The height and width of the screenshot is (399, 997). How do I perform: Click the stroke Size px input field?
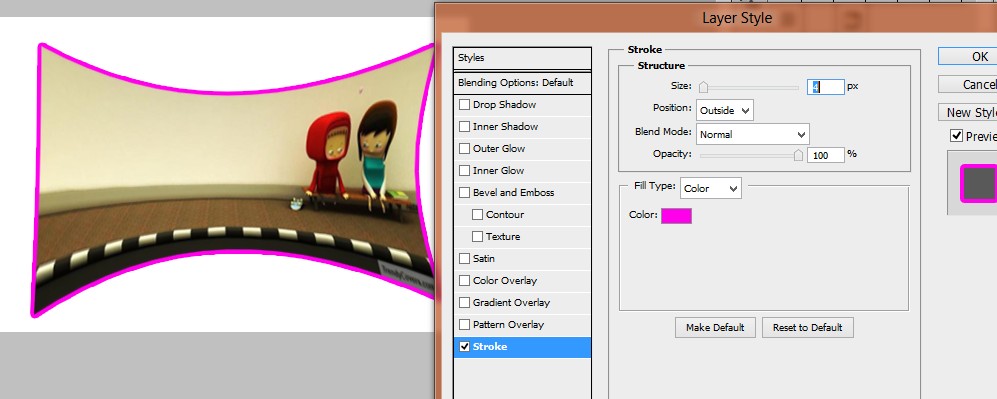click(x=825, y=87)
